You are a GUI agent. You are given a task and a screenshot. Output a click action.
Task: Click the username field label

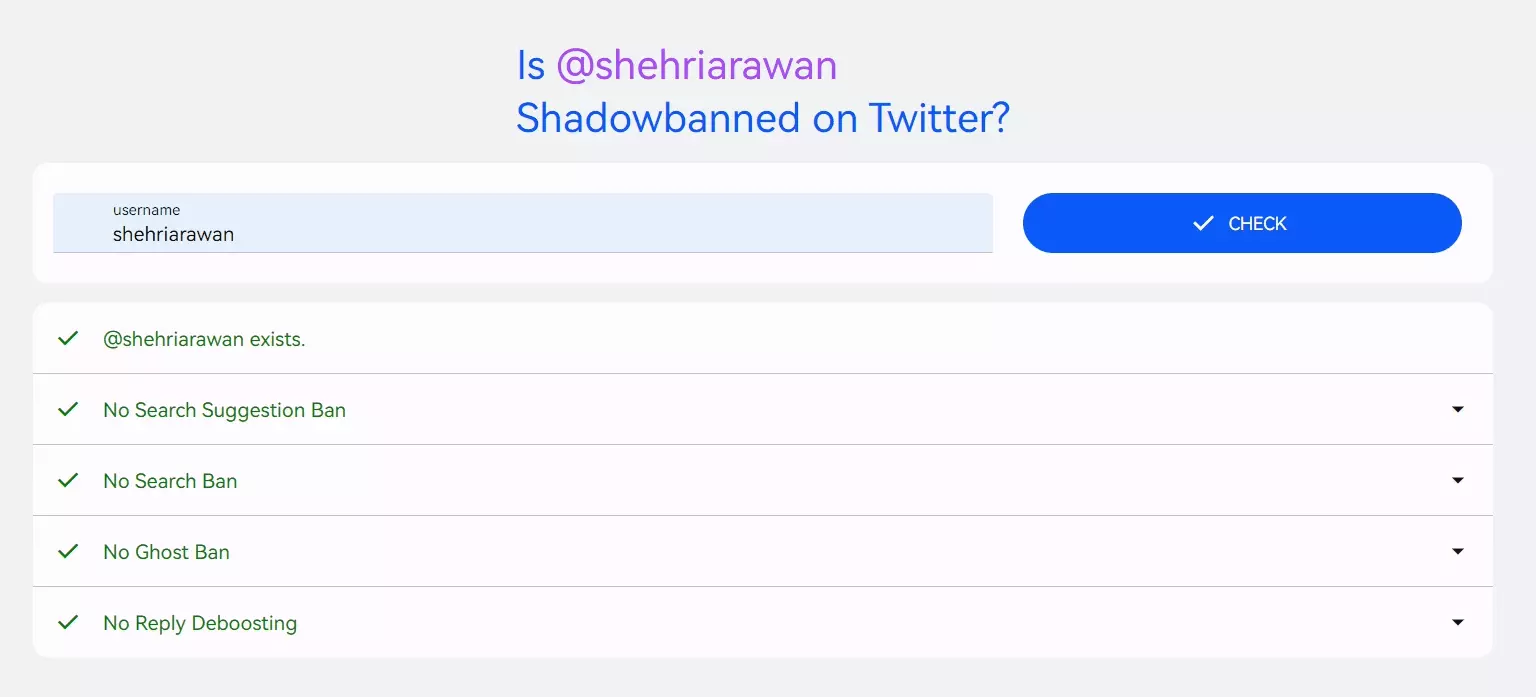(x=146, y=210)
